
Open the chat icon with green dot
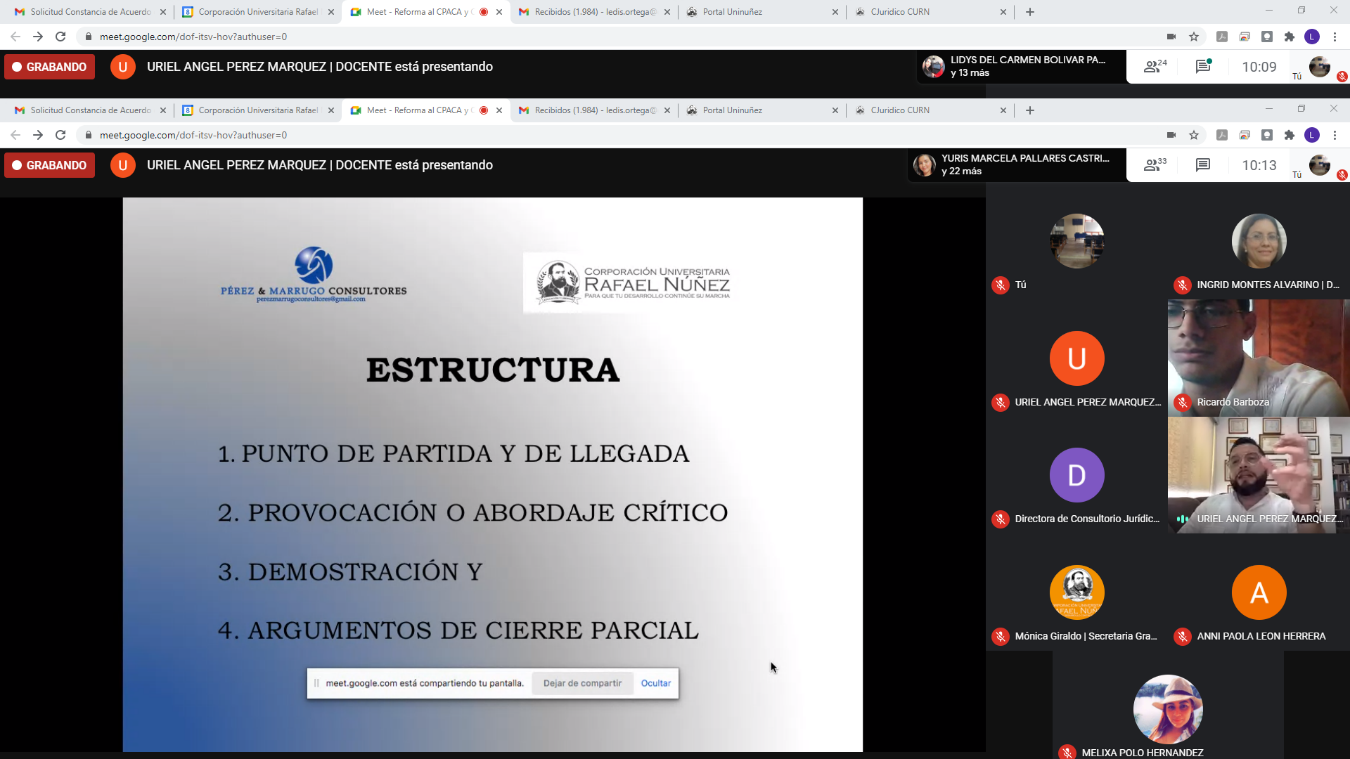pos(1203,67)
